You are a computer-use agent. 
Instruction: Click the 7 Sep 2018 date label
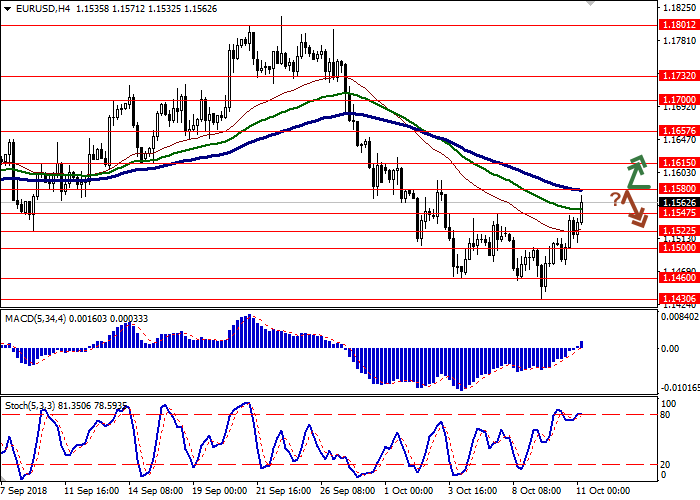24,491
